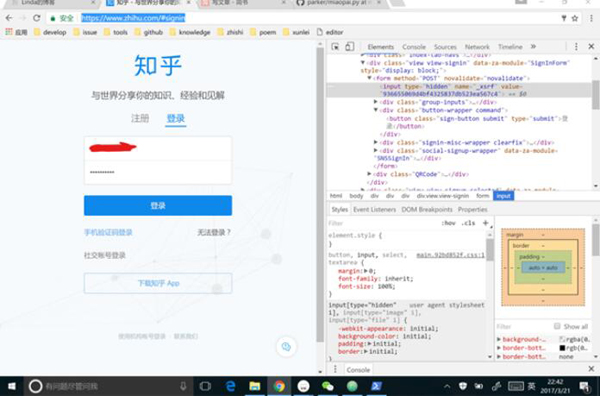Viewport: 600px width, 396px height.
Task: Reload the page with refresh icon
Action: (x=36, y=18)
